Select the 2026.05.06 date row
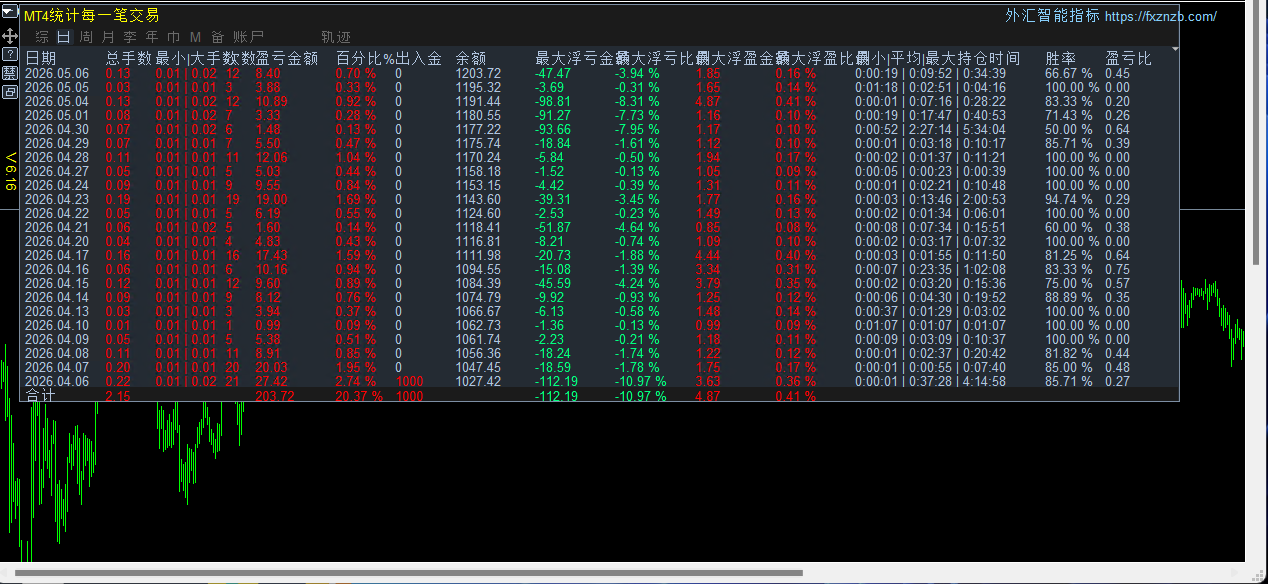This screenshot has width=1268, height=584. [56, 73]
